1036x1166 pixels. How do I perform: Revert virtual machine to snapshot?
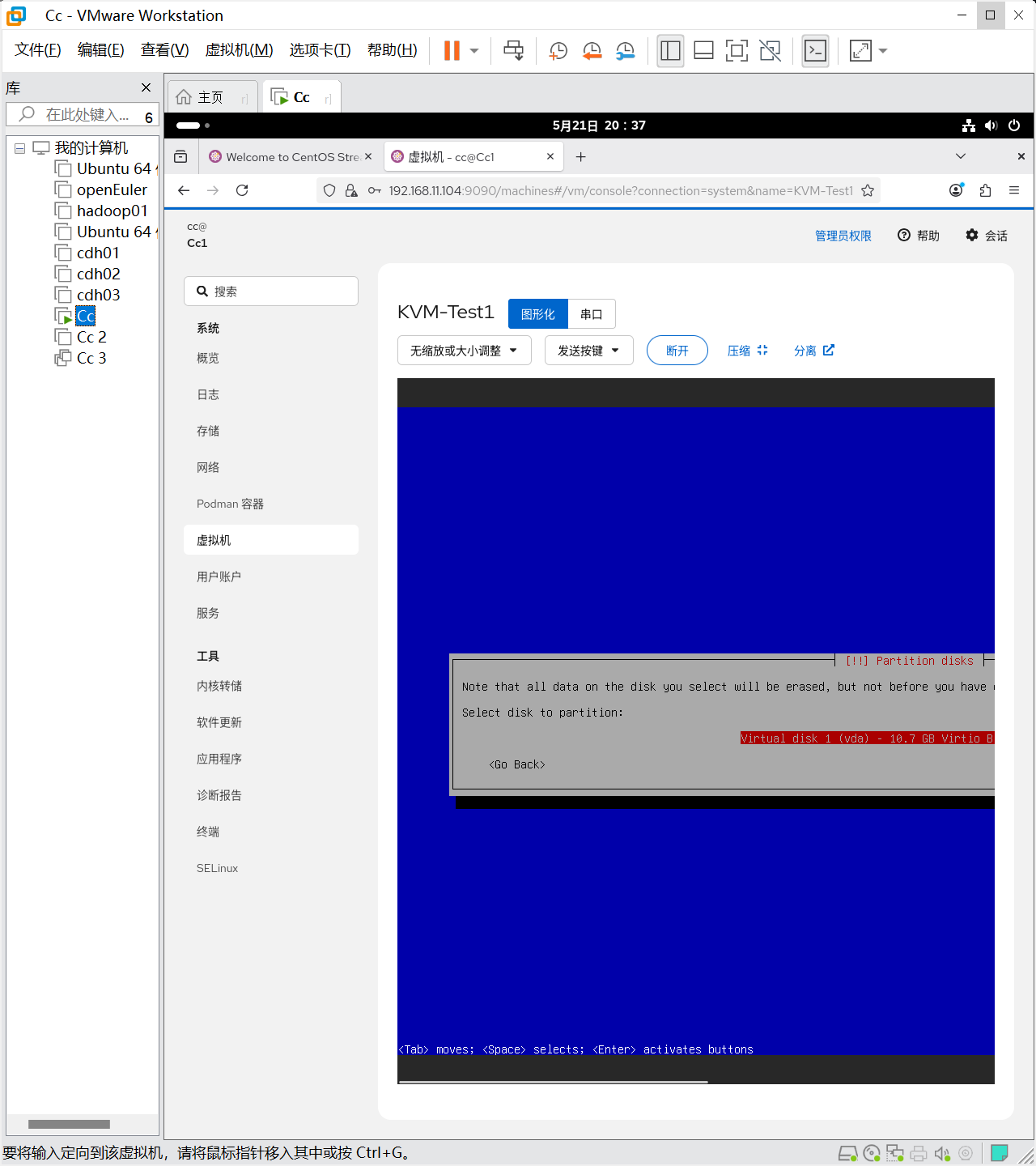[592, 51]
